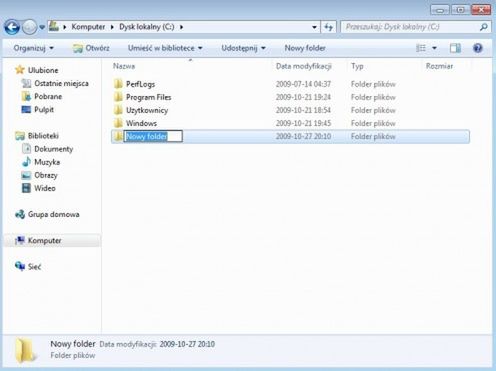Sort by Data modyfikacji column
Image resolution: width=496 pixels, height=371 pixels.
(303, 66)
